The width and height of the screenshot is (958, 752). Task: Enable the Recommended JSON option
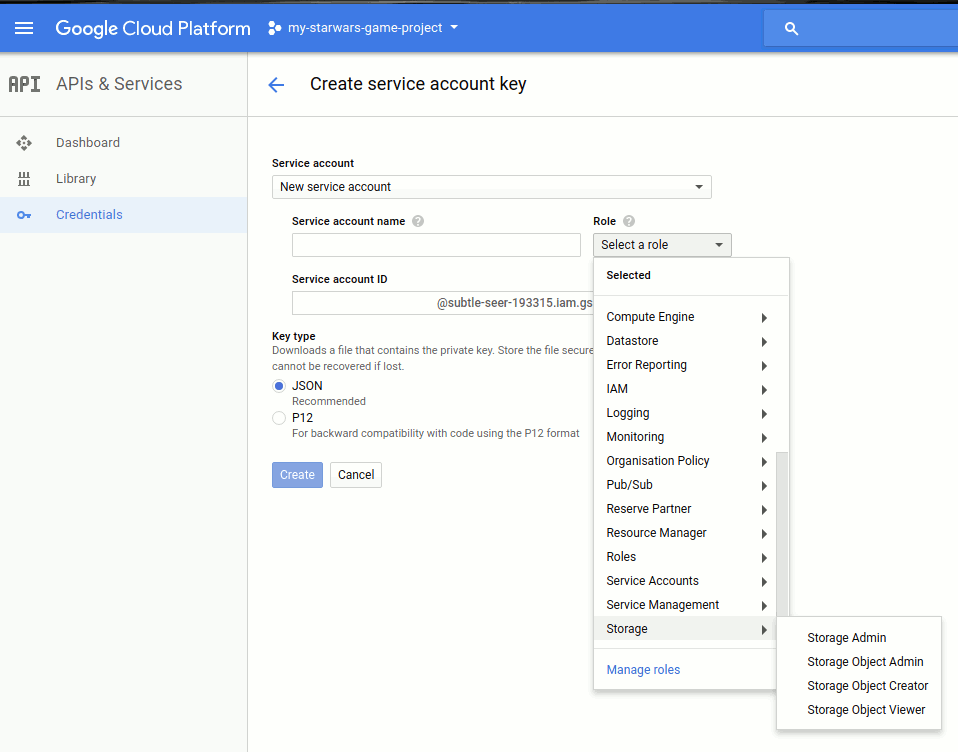(280, 385)
